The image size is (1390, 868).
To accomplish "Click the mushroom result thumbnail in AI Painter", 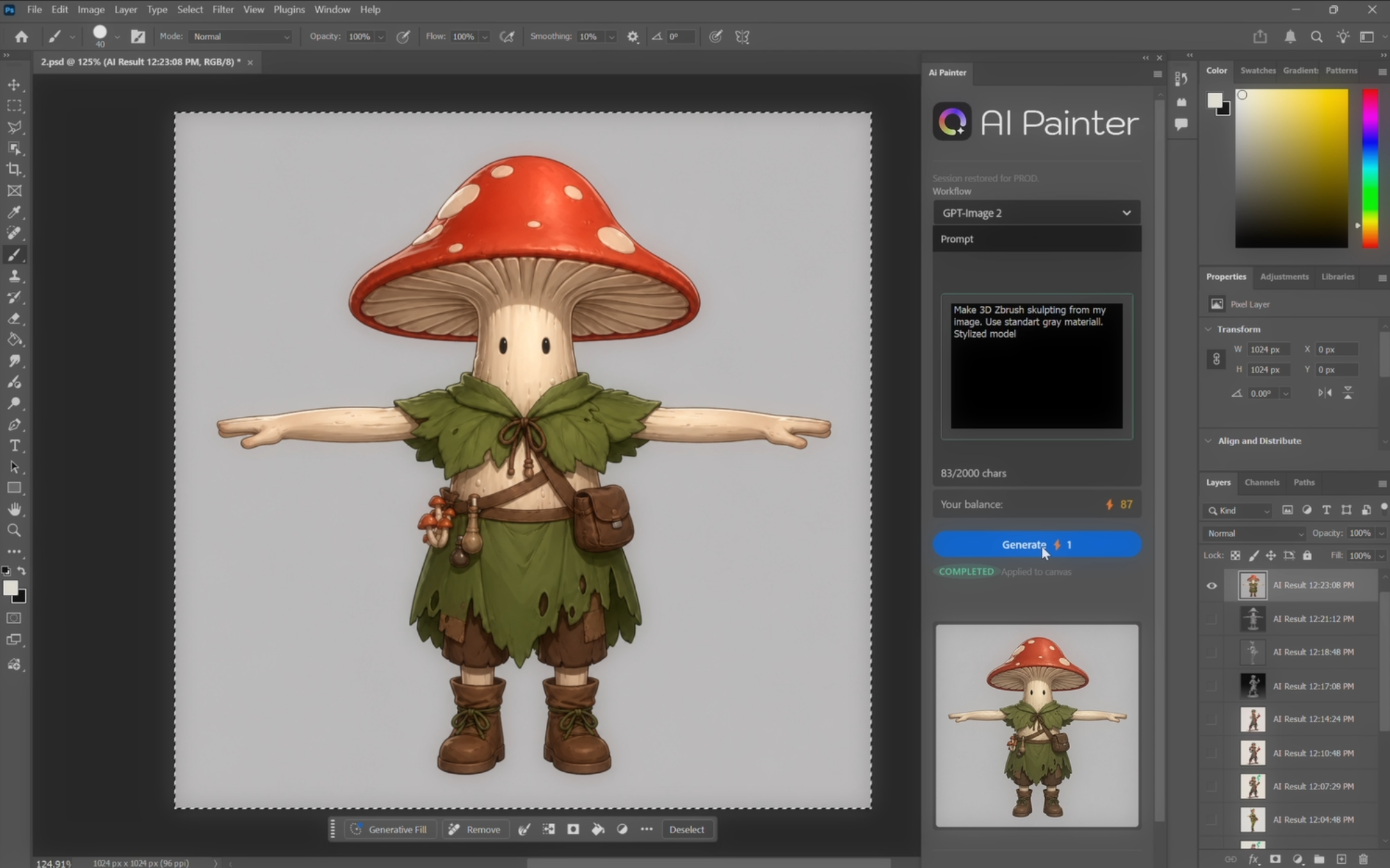I will pyautogui.click(x=1036, y=726).
